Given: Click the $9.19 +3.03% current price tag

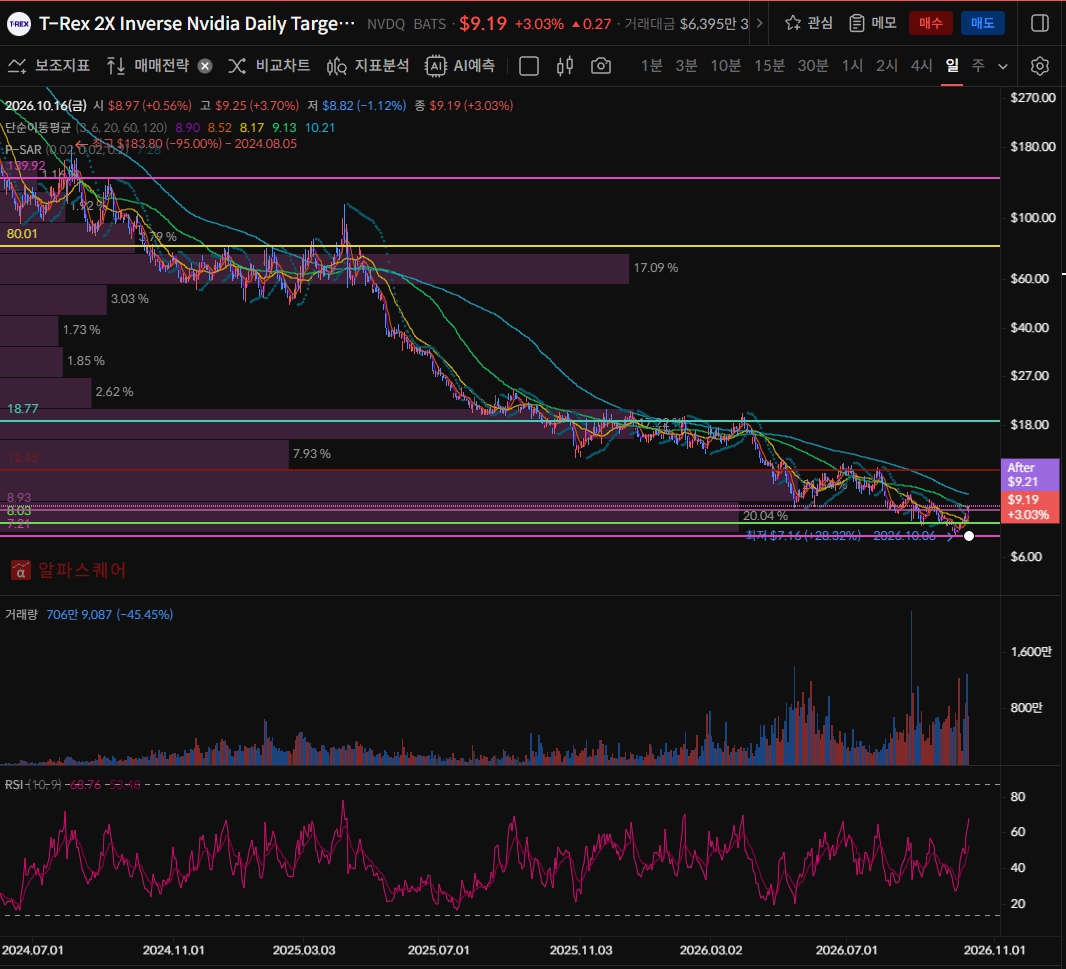Looking at the screenshot, I should click(x=1030, y=507).
